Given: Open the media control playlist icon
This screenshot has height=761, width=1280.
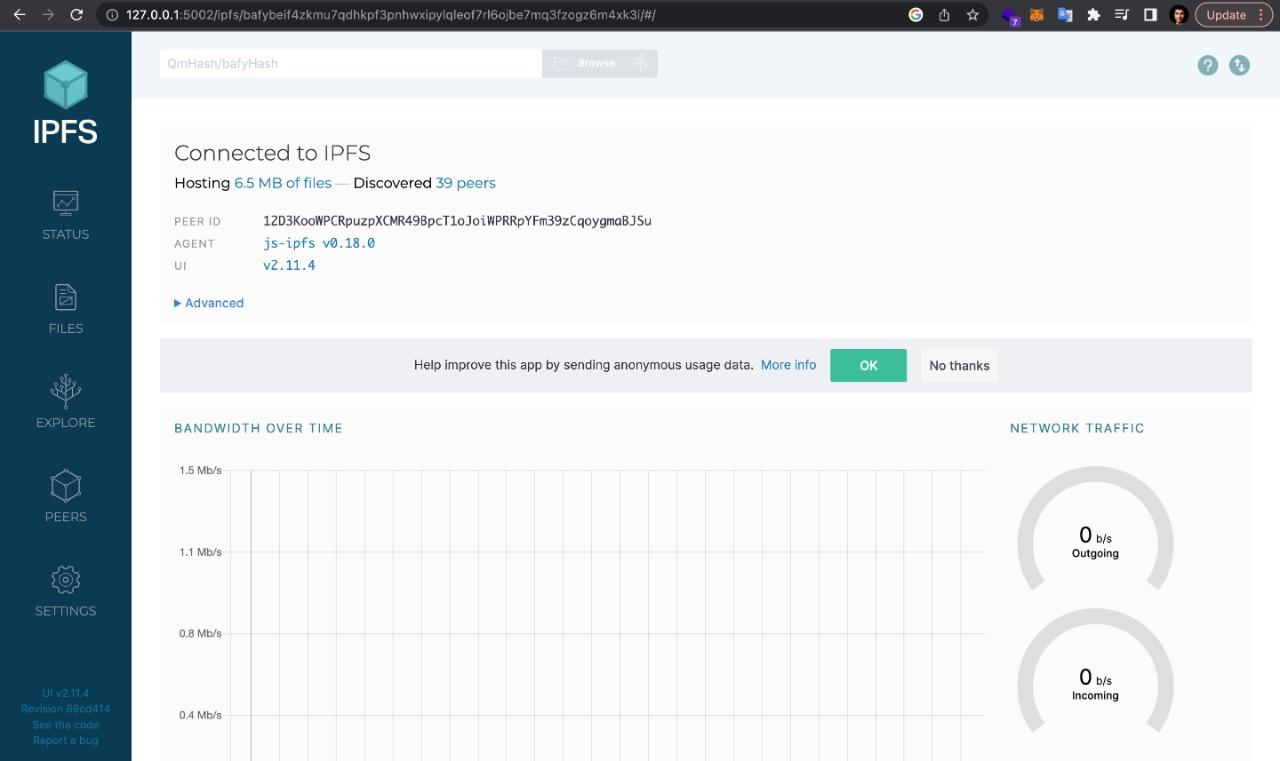Looking at the screenshot, I should (x=1122, y=15).
